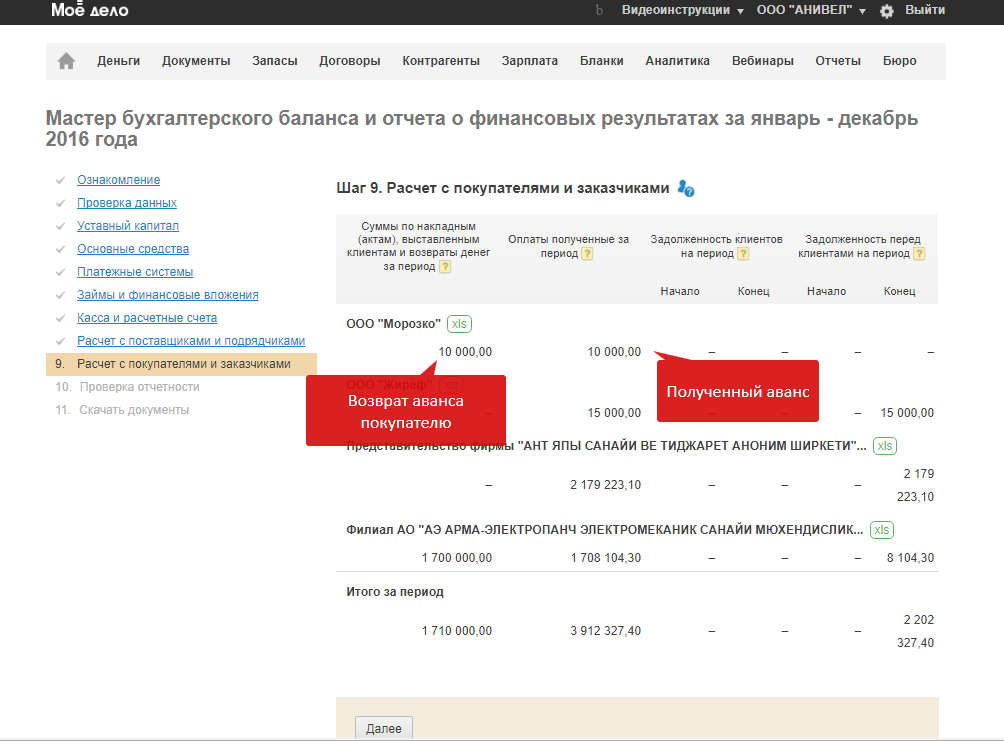Open the Аналитика menu
Screen dimensions: 1004x741
[x=677, y=61]
